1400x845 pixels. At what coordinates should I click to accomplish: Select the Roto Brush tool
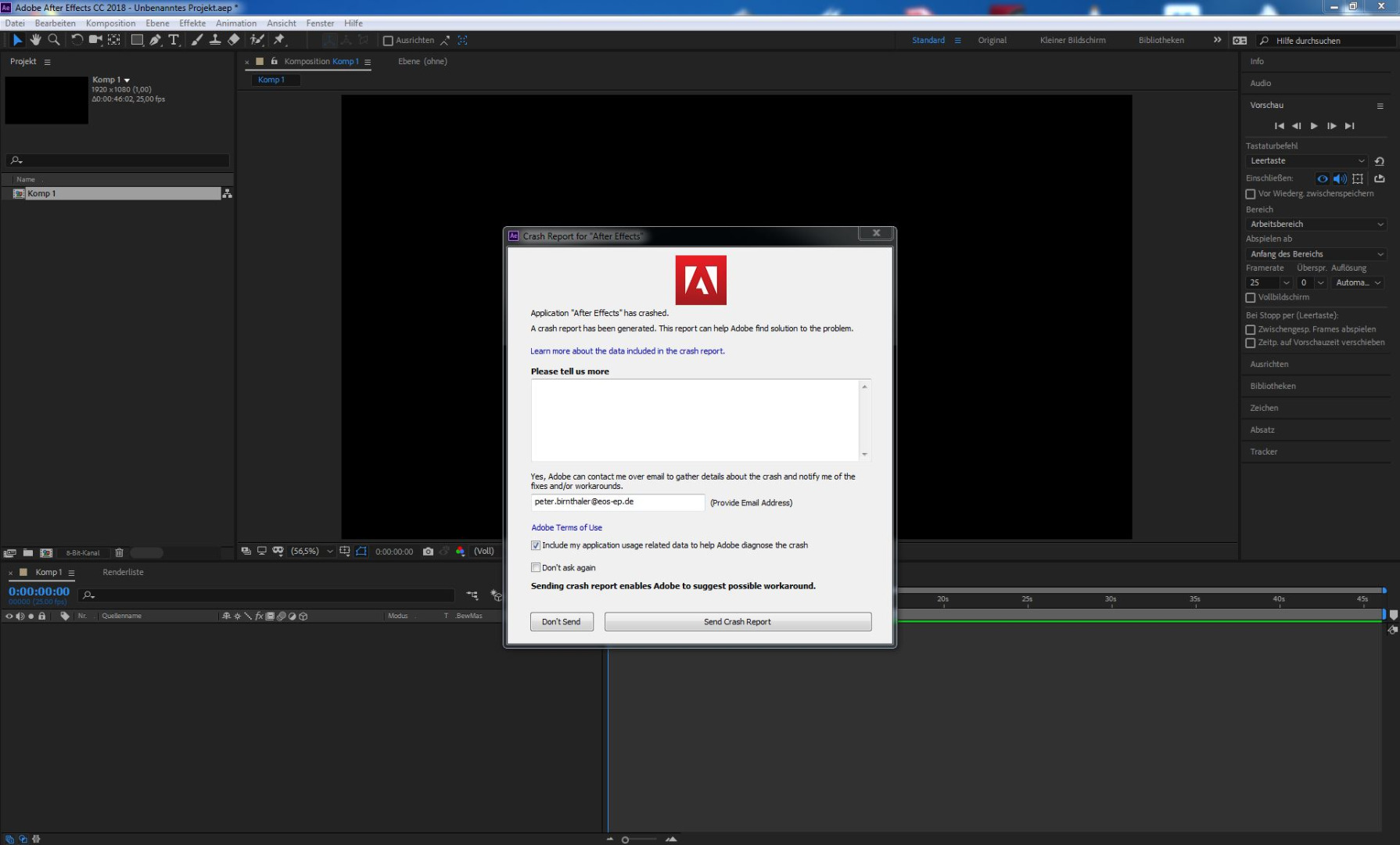tap(257, 40)
